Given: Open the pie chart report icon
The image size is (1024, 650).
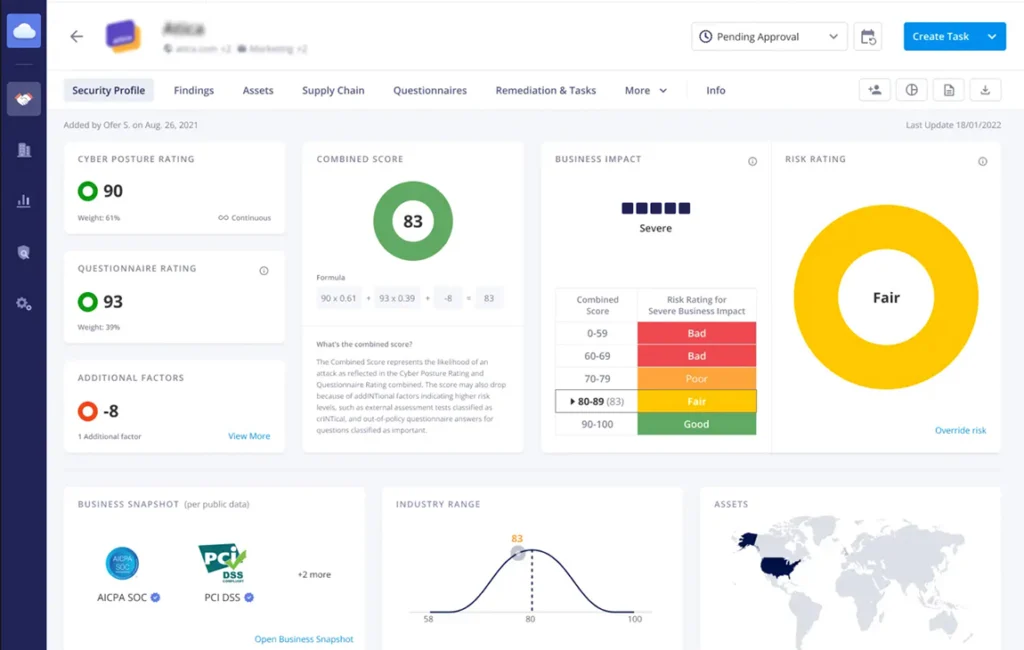Looking at the screenshot, I should 911,89.
